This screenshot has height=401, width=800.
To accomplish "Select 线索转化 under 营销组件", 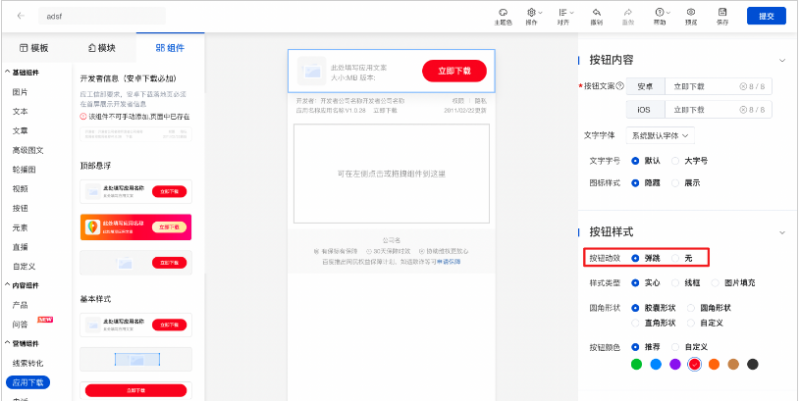I will (x=28, y=363).
